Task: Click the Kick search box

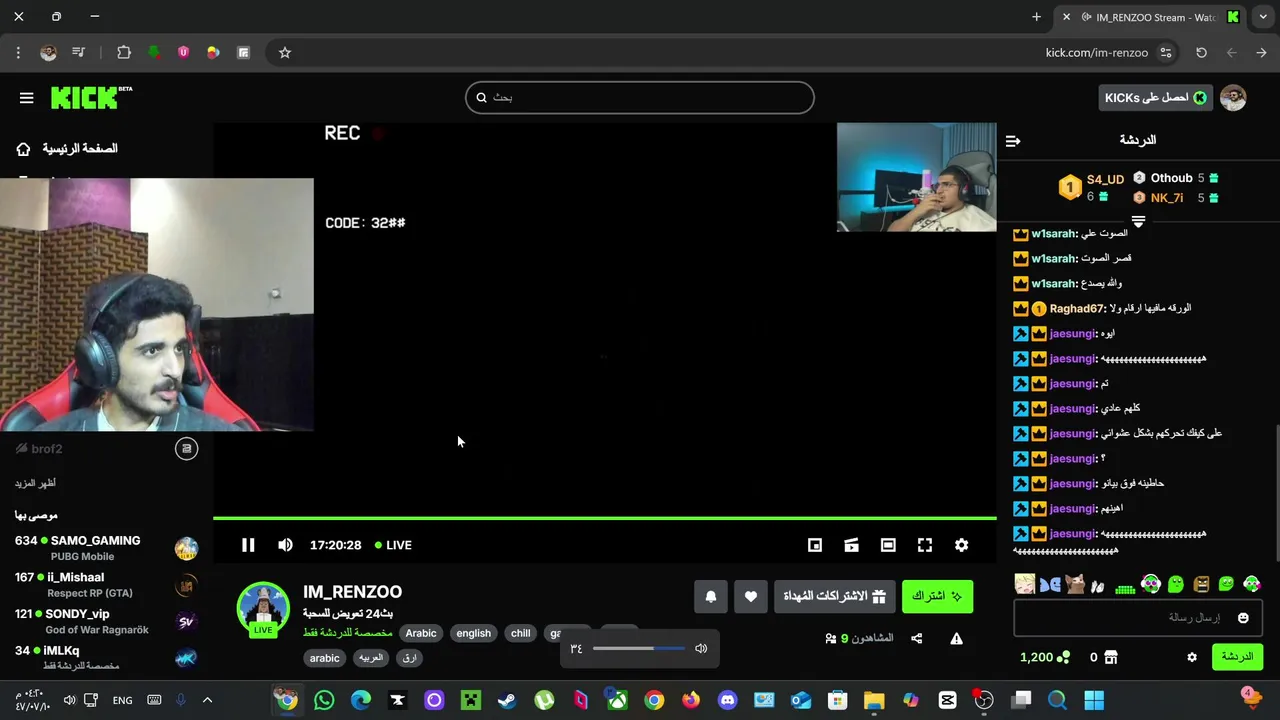Action: click(x=640, y=97)
